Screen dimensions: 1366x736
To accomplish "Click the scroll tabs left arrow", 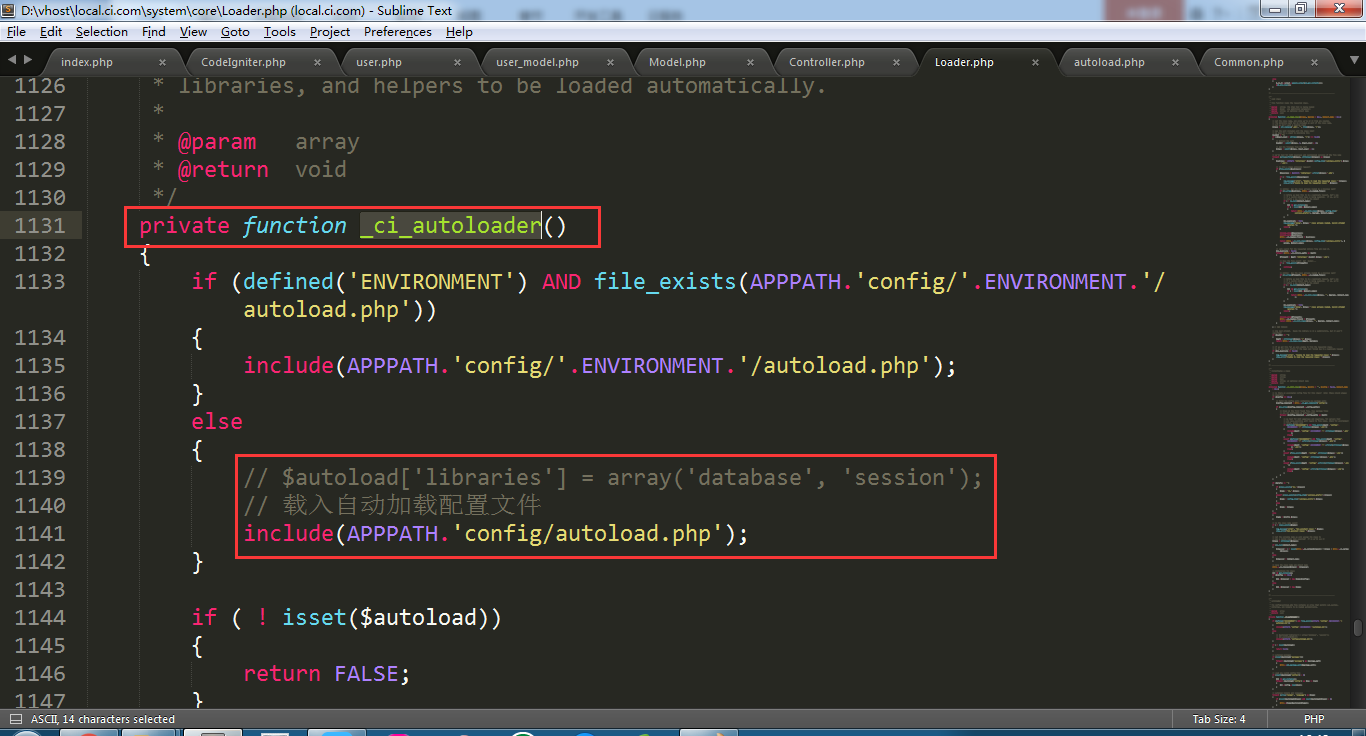I will [x=12, y=60].
